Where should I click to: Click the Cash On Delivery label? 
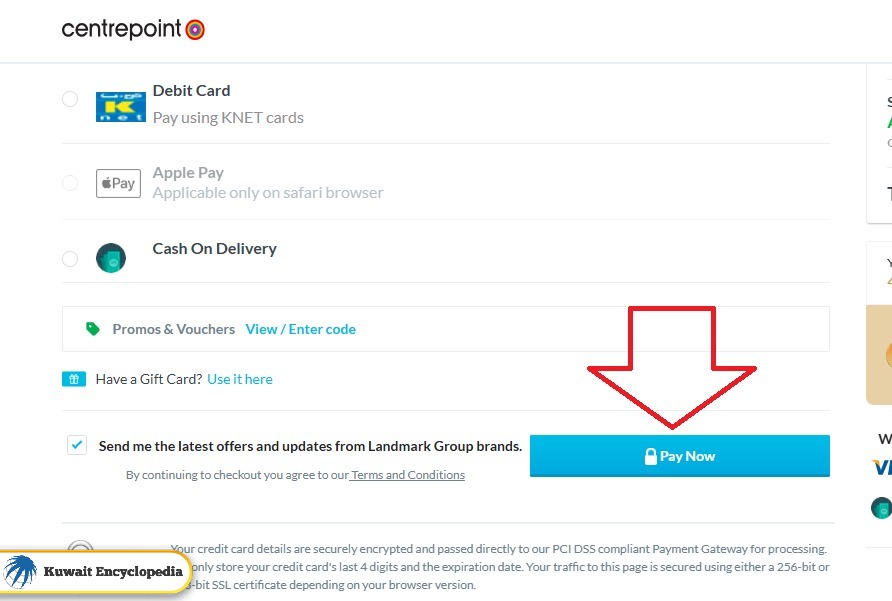tap(214, 248)
